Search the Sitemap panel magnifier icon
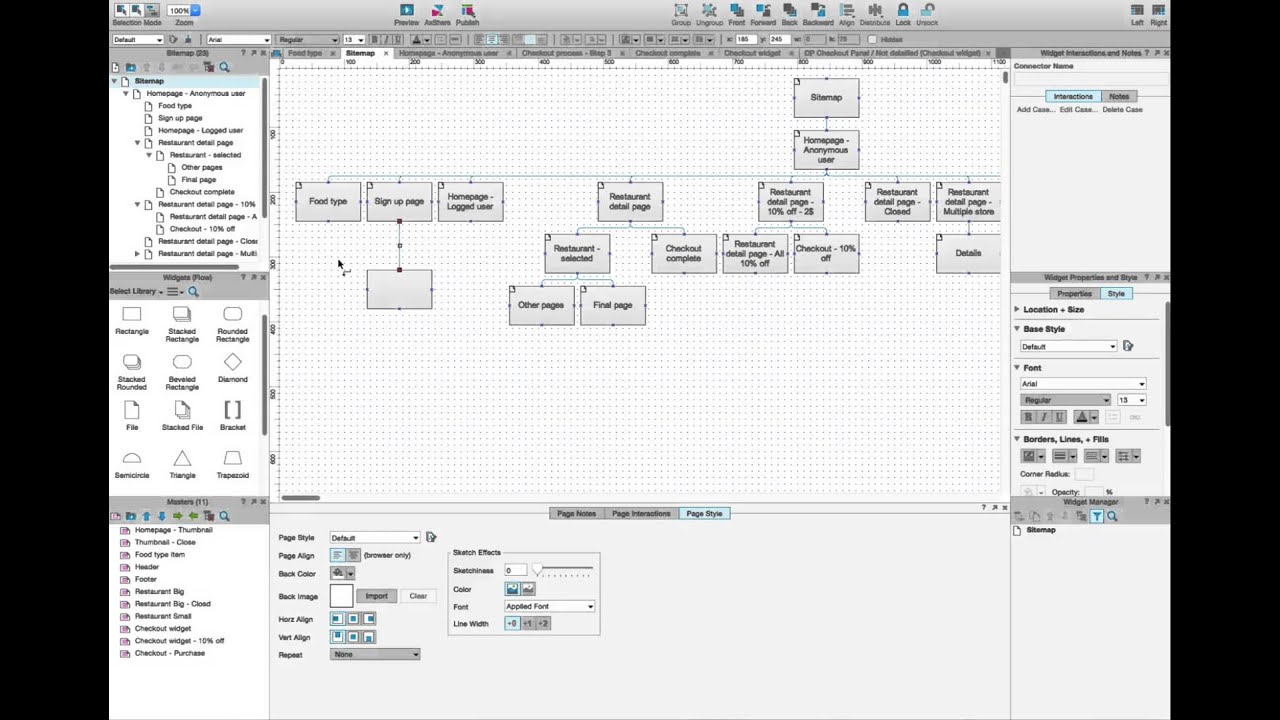The height and width of the screenshot is (720, 1280). (x=224, y=67)
